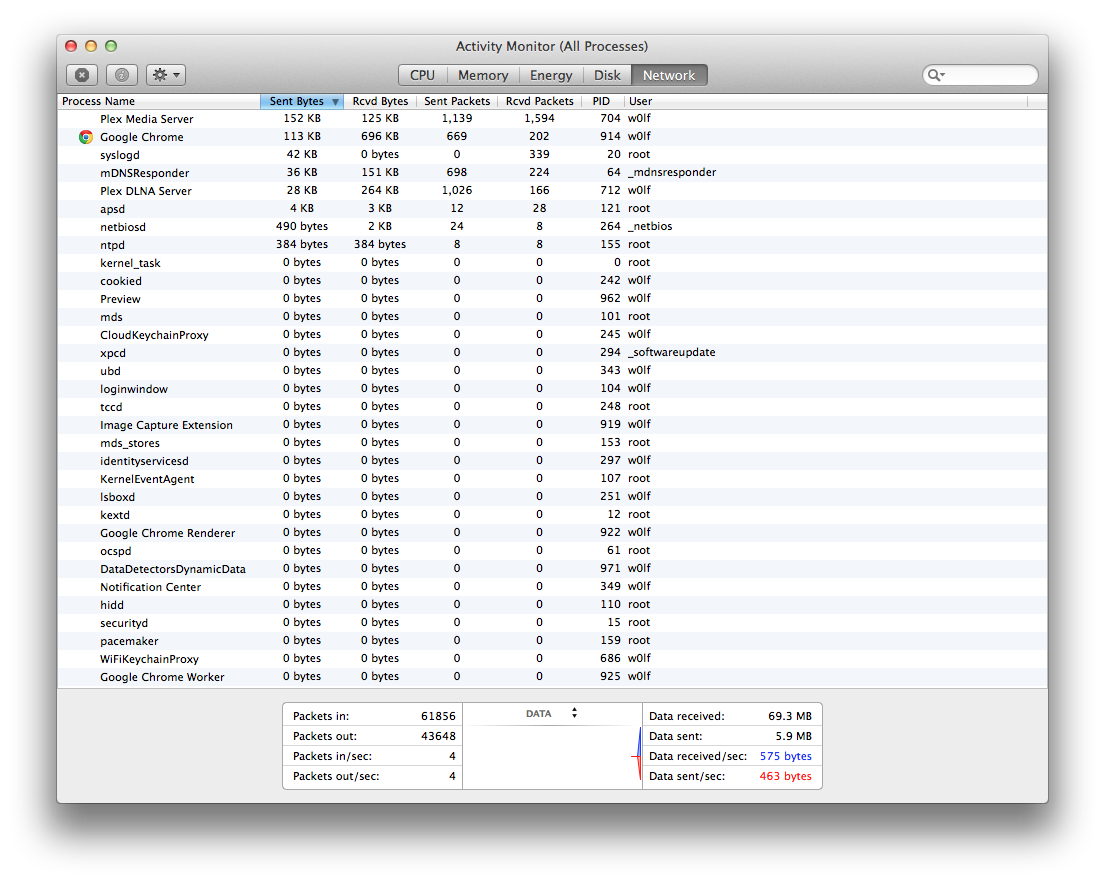1105x882 pixels.
Task: Switch graph type with DATA stepper
Action: pyautogui.click(x=574, y=713)
